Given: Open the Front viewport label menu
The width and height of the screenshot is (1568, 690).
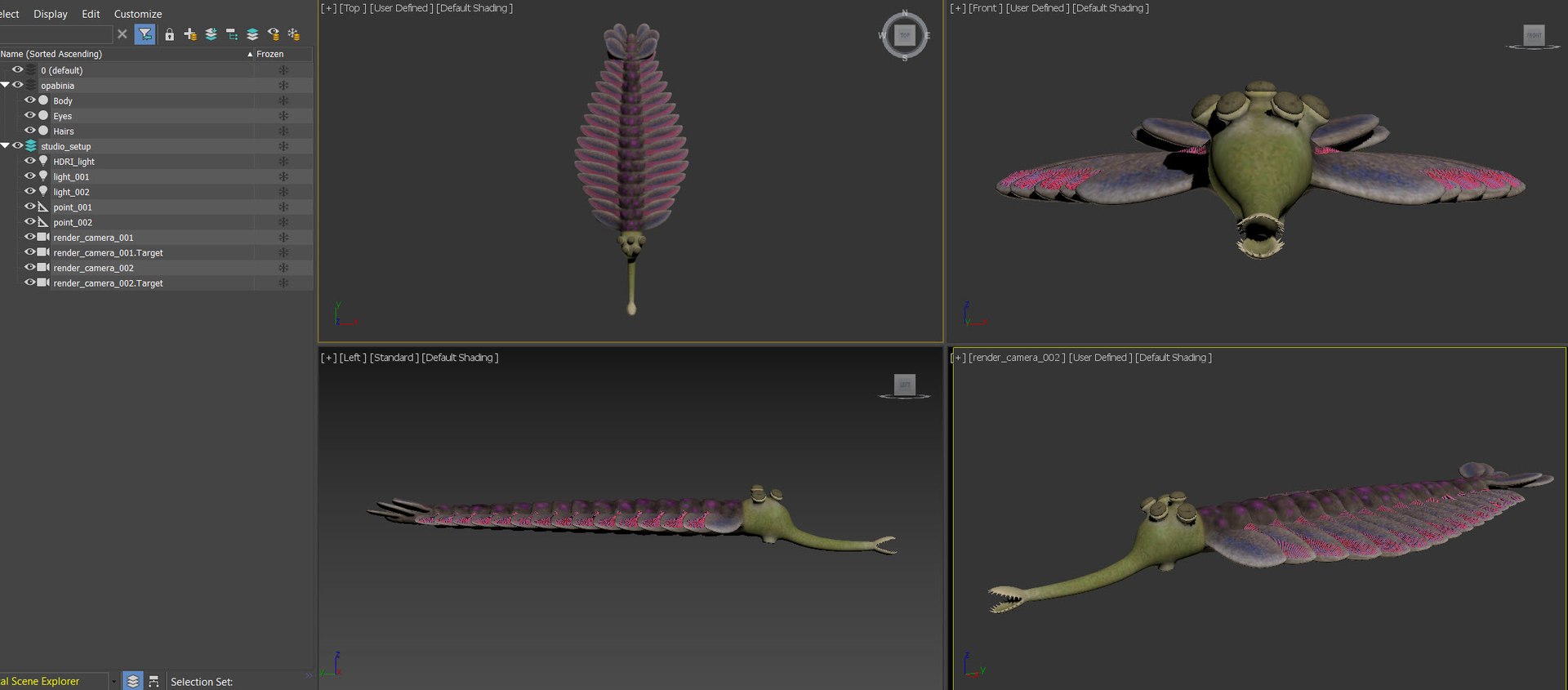Looking at the screenshot, I should click(x=986, y=8).
